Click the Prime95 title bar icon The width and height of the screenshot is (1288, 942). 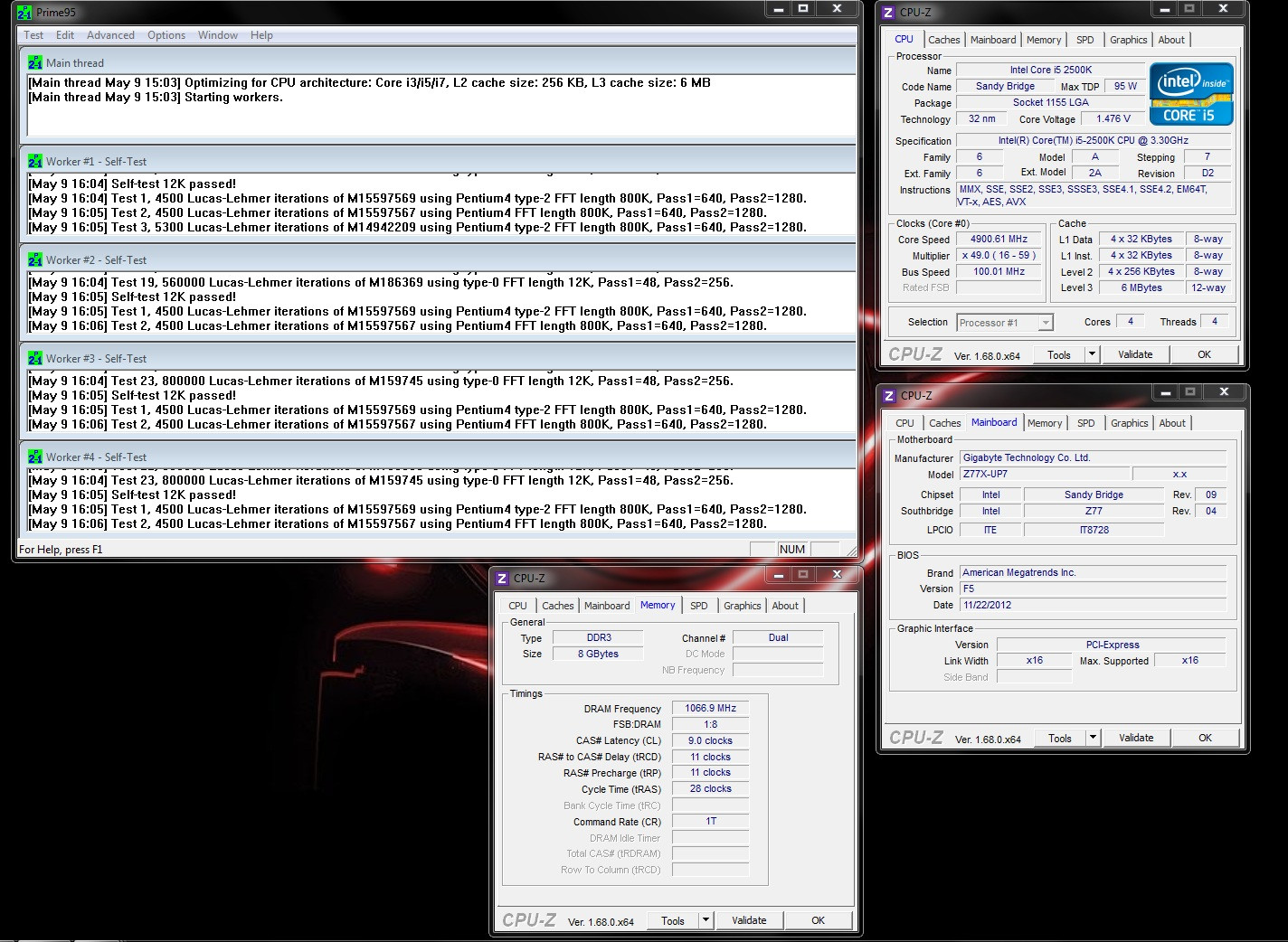(x=24, y=13)
